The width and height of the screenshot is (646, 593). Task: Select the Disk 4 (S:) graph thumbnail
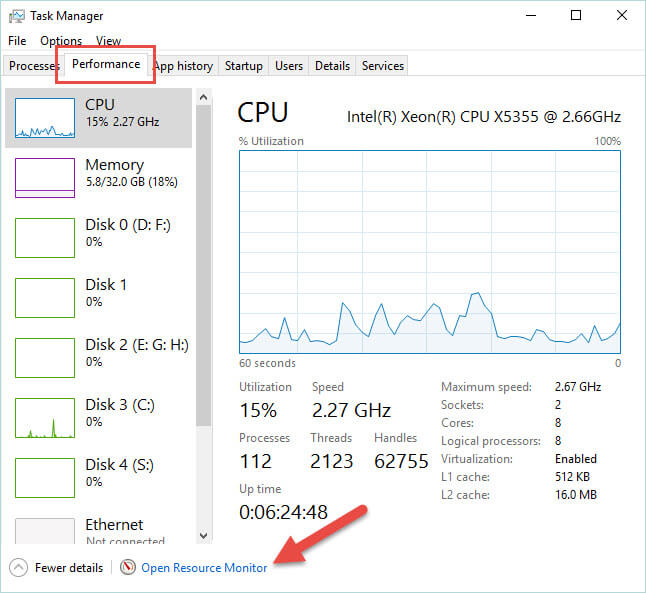pyautogui.click(x=45, y=478)
